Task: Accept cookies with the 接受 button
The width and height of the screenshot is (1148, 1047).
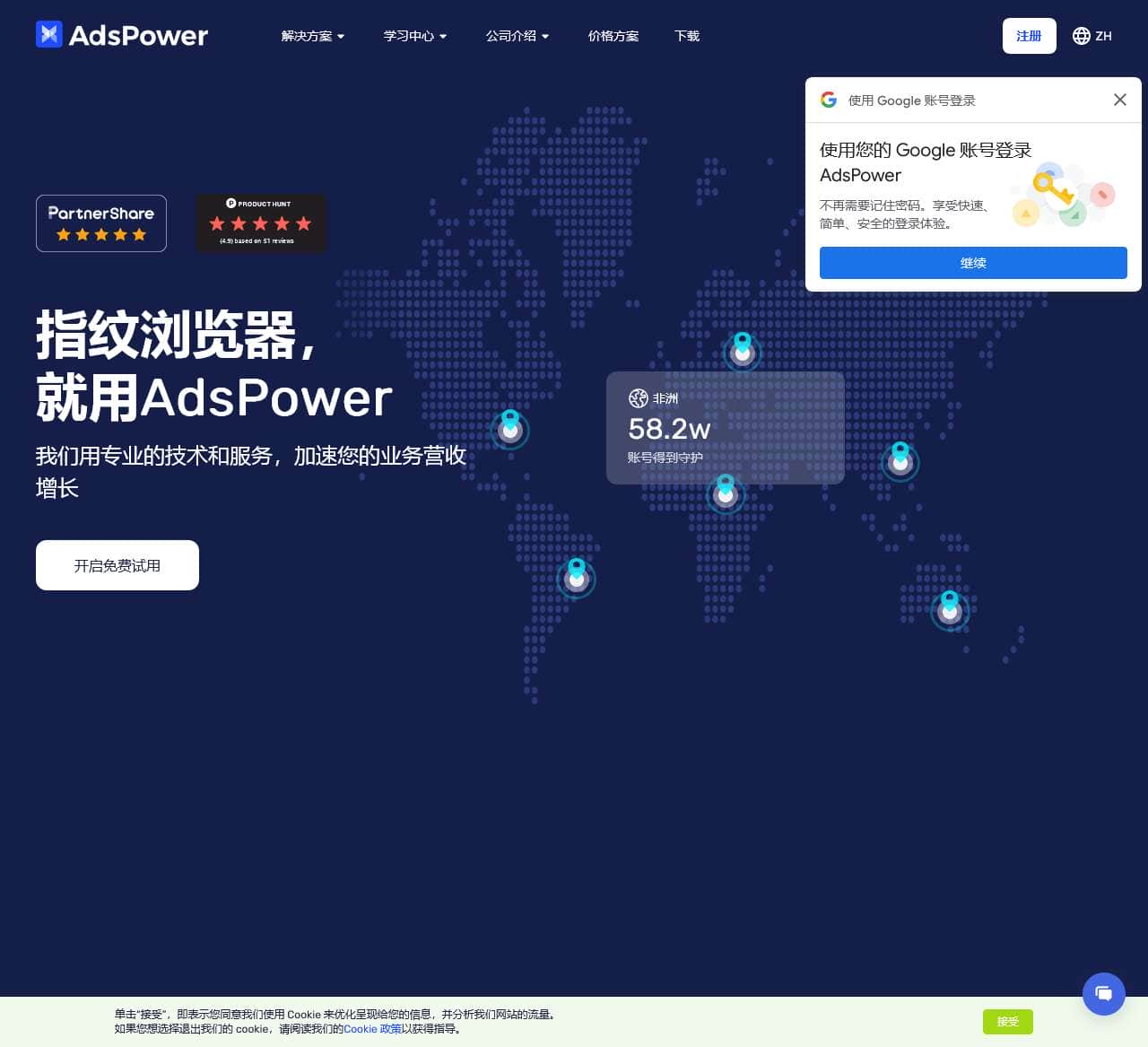Action: click(1008, 1021)
